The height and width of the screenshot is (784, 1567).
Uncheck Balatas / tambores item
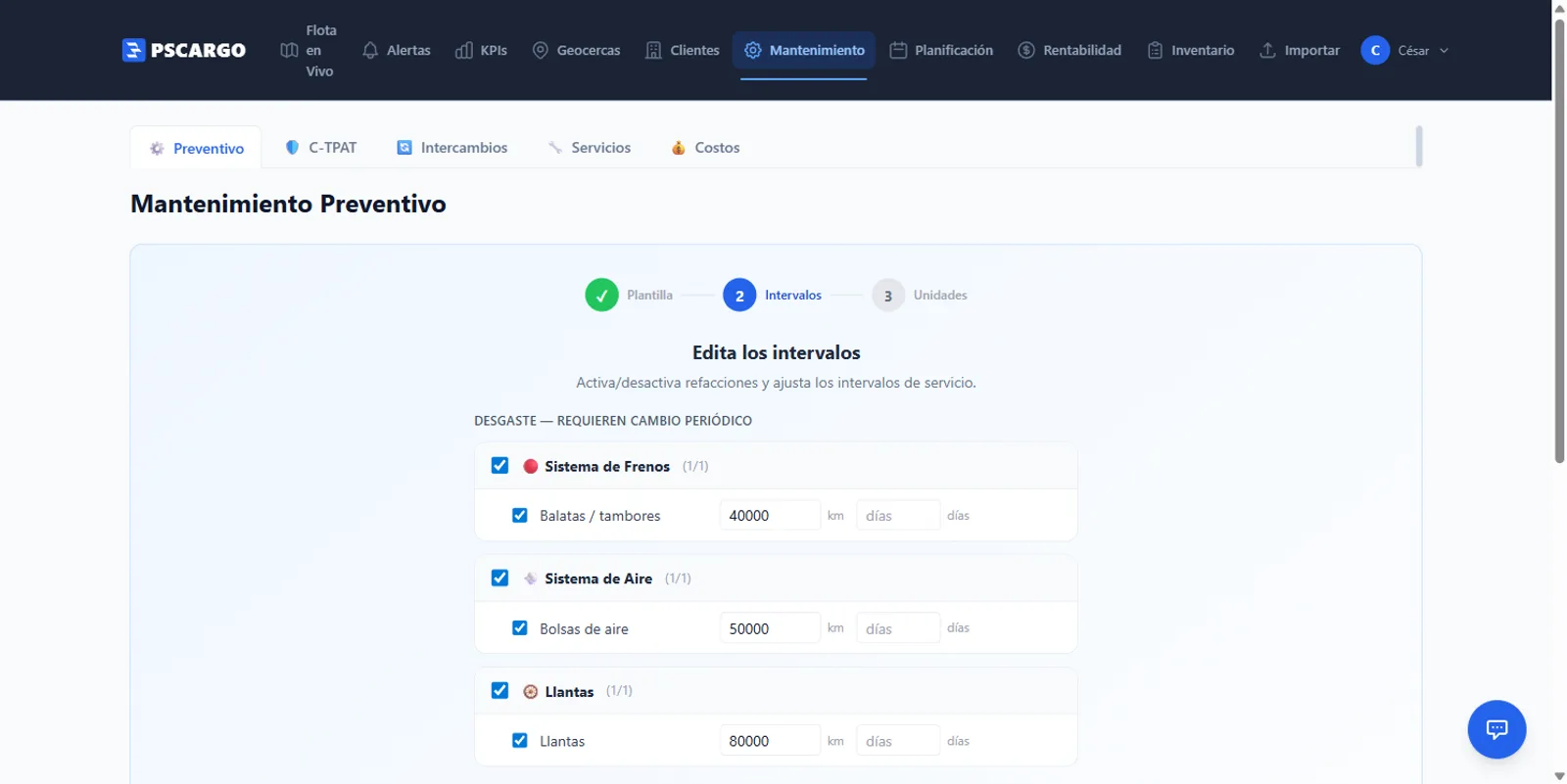520,516
